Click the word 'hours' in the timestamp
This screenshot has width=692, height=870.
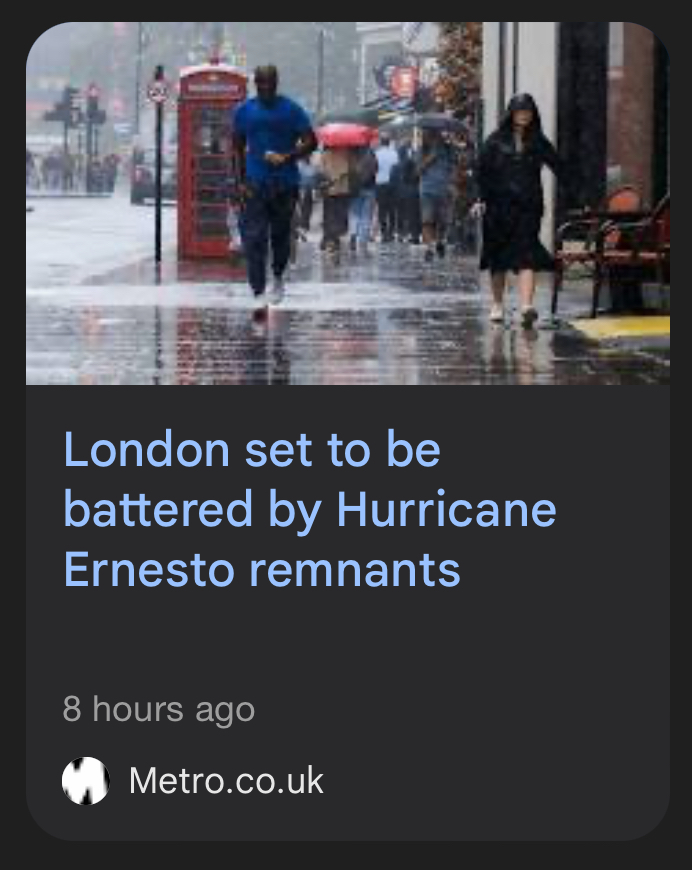[x=138, y=709]
